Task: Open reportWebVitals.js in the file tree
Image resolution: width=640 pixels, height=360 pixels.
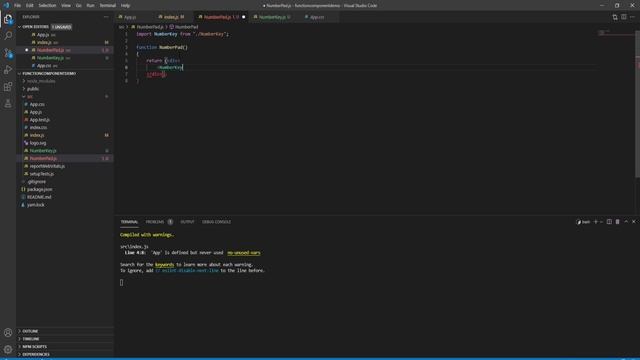Action: pos(47,167)
